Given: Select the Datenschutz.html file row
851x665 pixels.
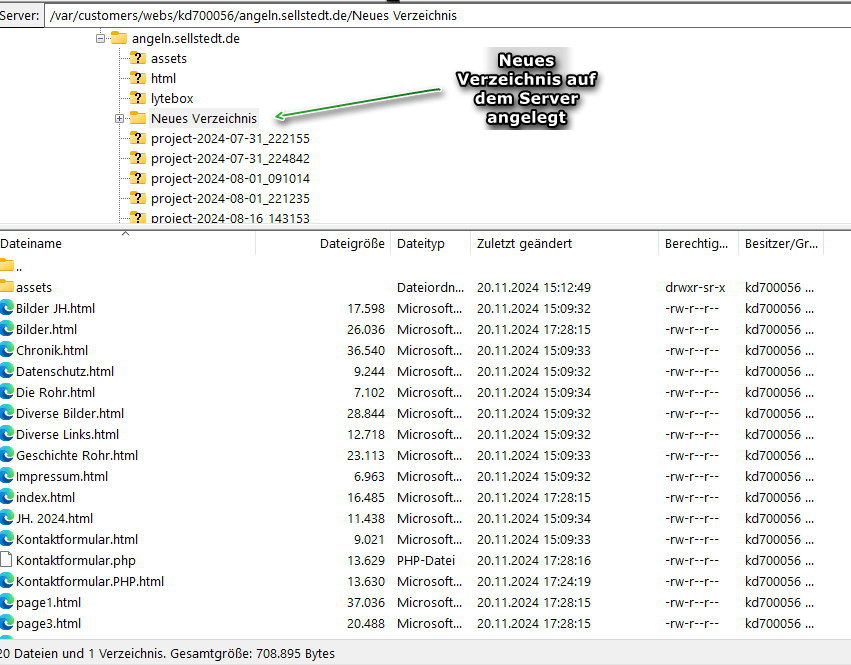Looking at the screenshot, I should (x=65, y=371).
